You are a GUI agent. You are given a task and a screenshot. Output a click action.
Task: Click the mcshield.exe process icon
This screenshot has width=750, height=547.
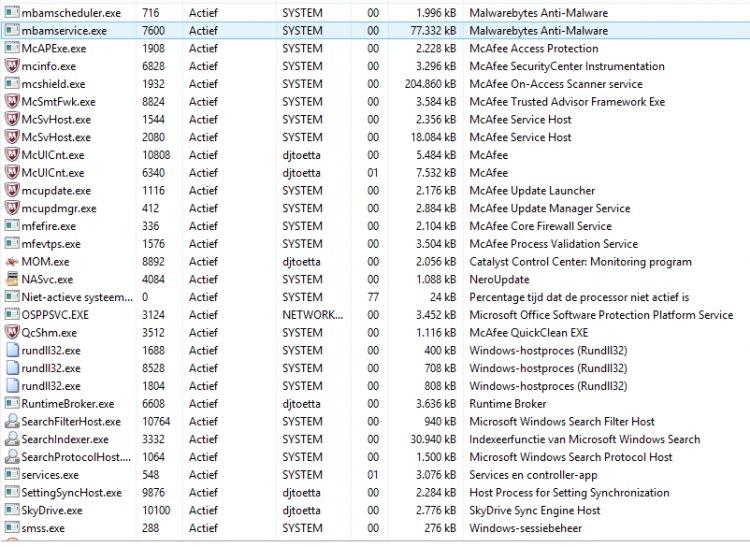coord(11,84)
